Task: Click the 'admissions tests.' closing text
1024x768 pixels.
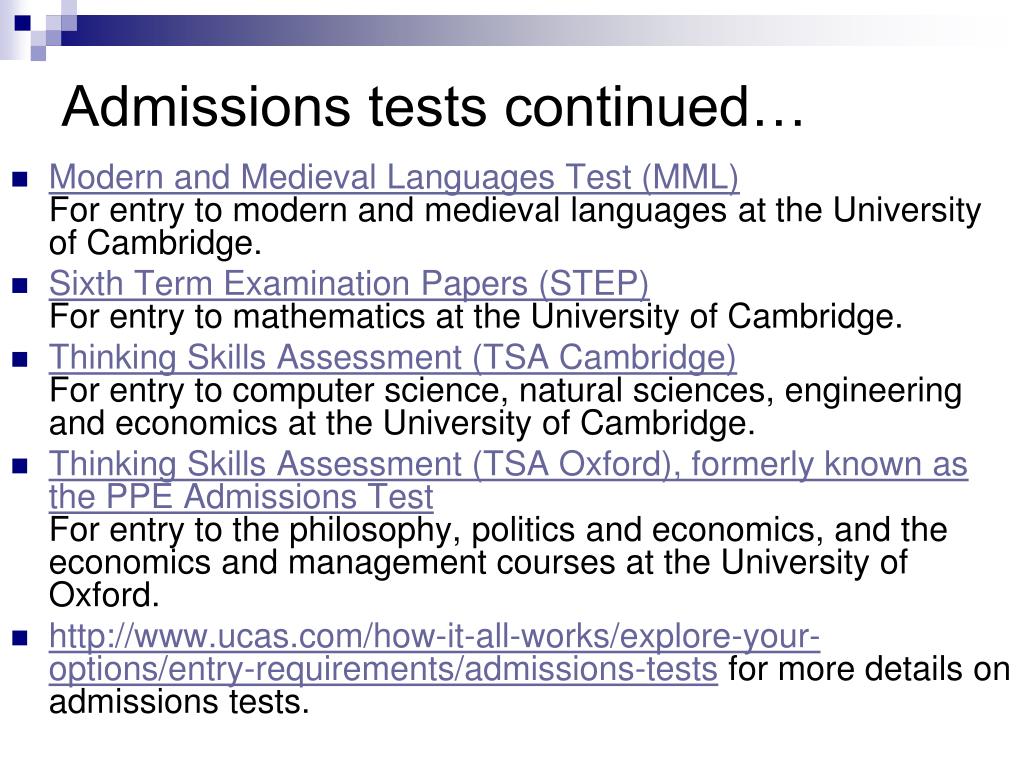Action: [x=179, y=703]
